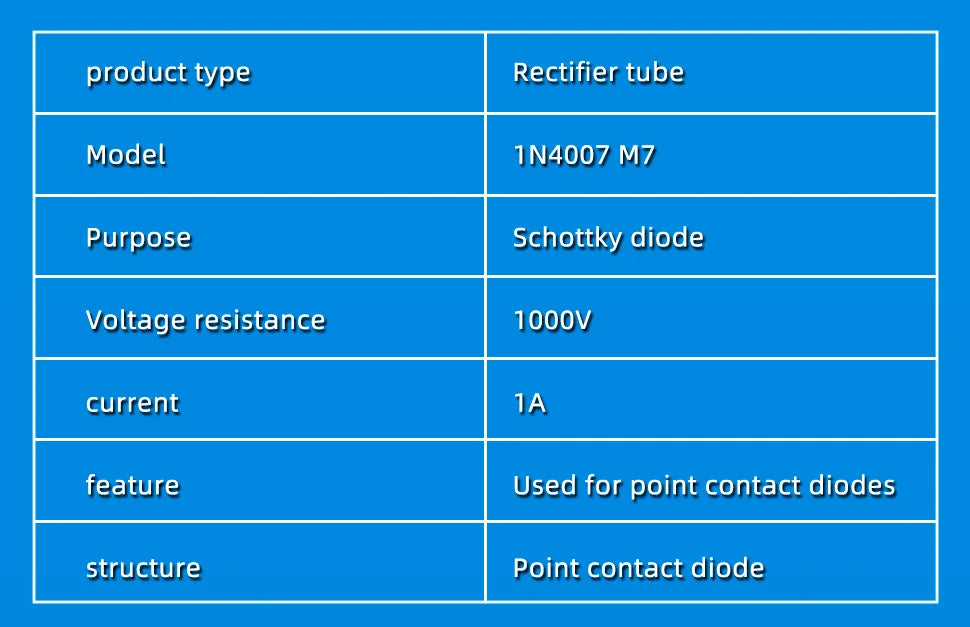Image resolution: width=970 pixels, height=627 pixels.
Task: Click the 'Purpose' row label
Action: (x=138, y=238)
